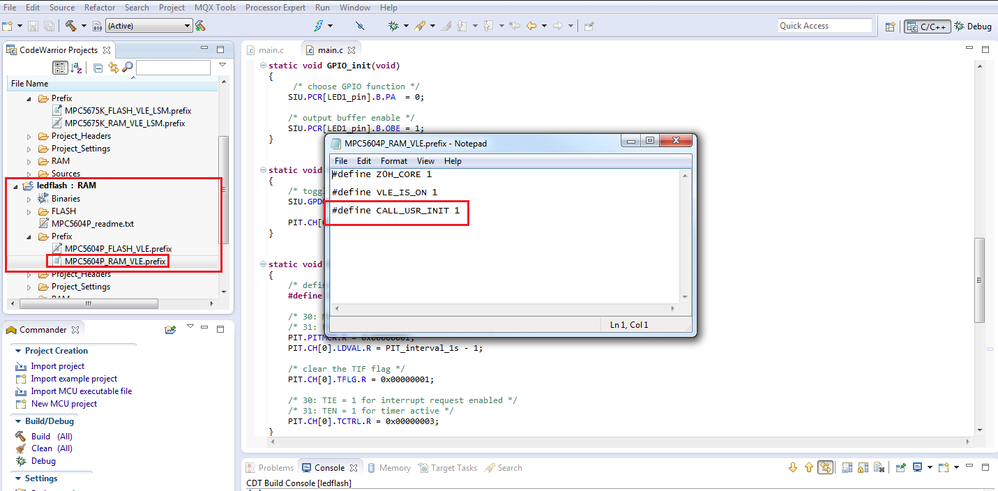Click the down arrow next-error icon in Console
The image size is (998, 491).
[793, 467]
